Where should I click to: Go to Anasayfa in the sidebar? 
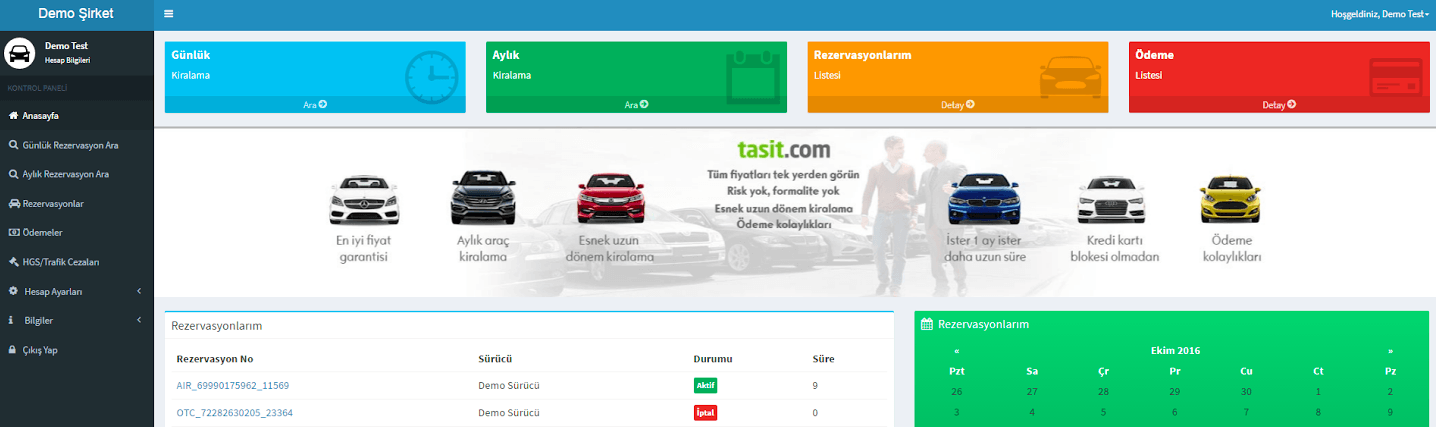pyautogui.click(x=40, y=115)
